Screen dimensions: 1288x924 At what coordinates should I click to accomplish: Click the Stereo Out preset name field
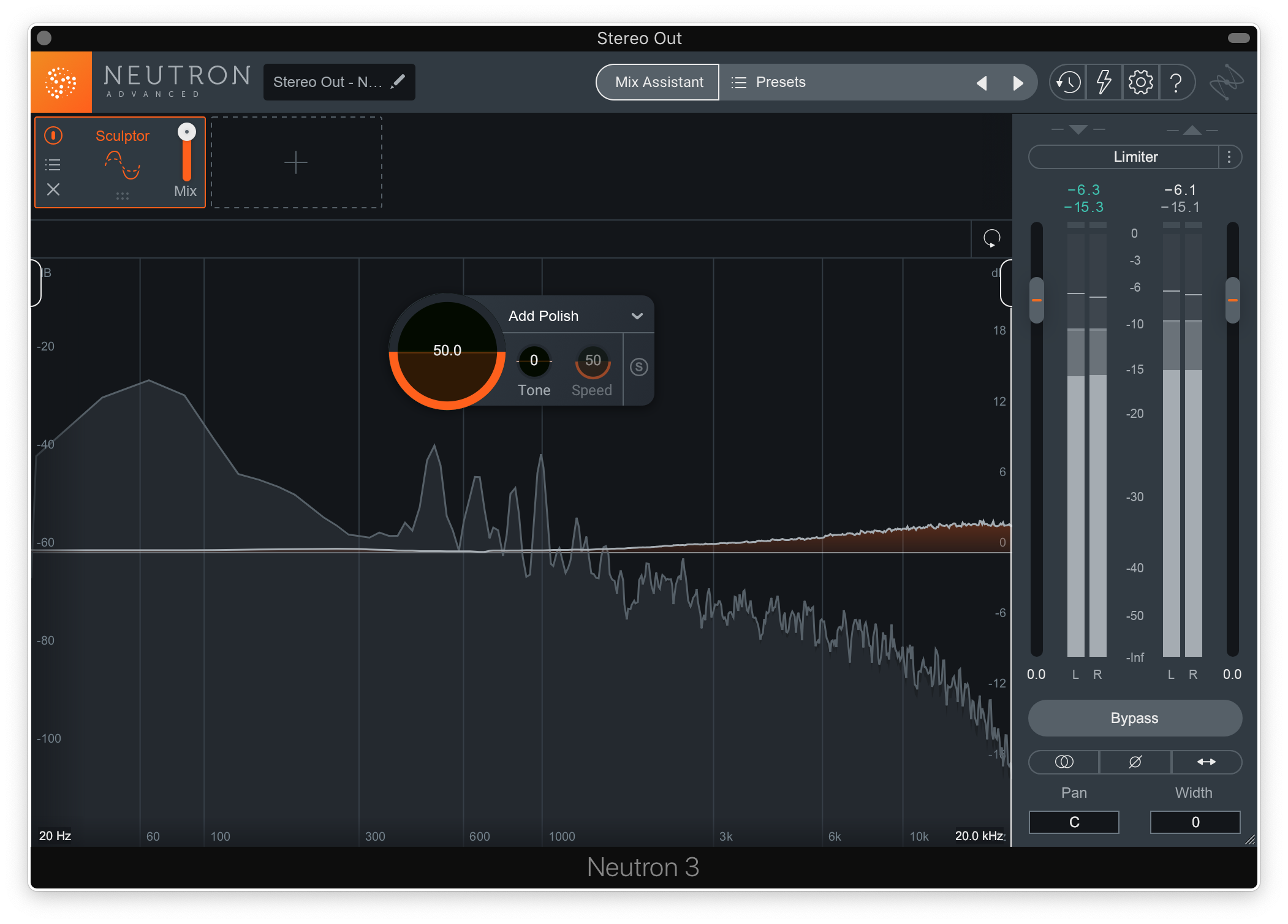339,82
